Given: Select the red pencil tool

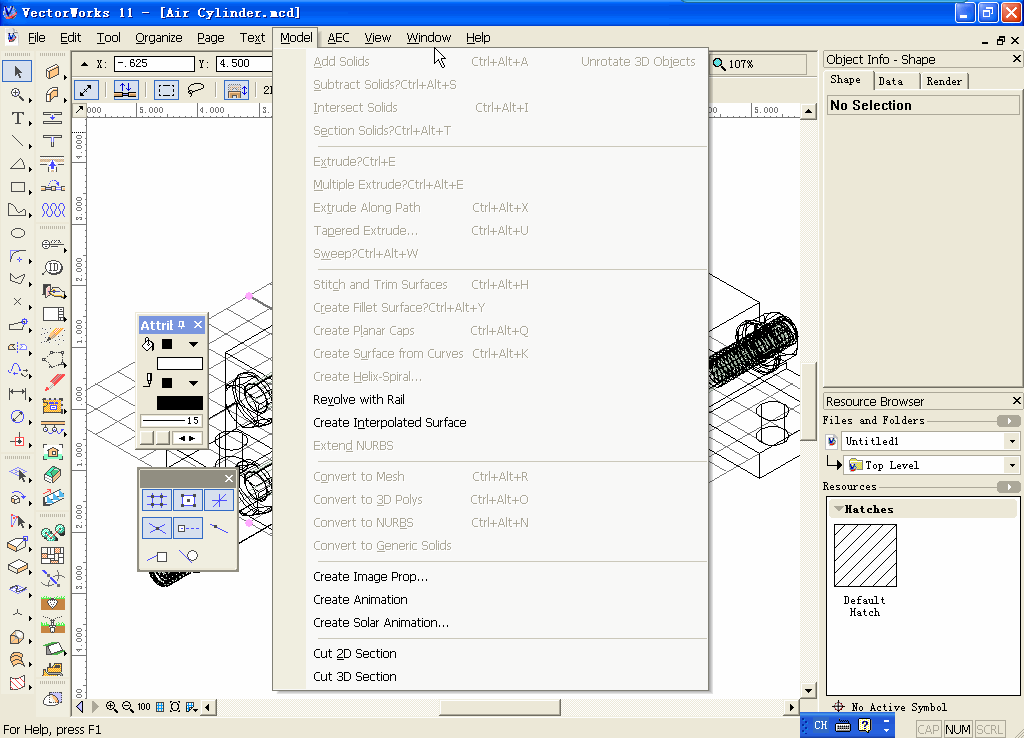Looking at the screenshot, I should [x=53, y=382].
